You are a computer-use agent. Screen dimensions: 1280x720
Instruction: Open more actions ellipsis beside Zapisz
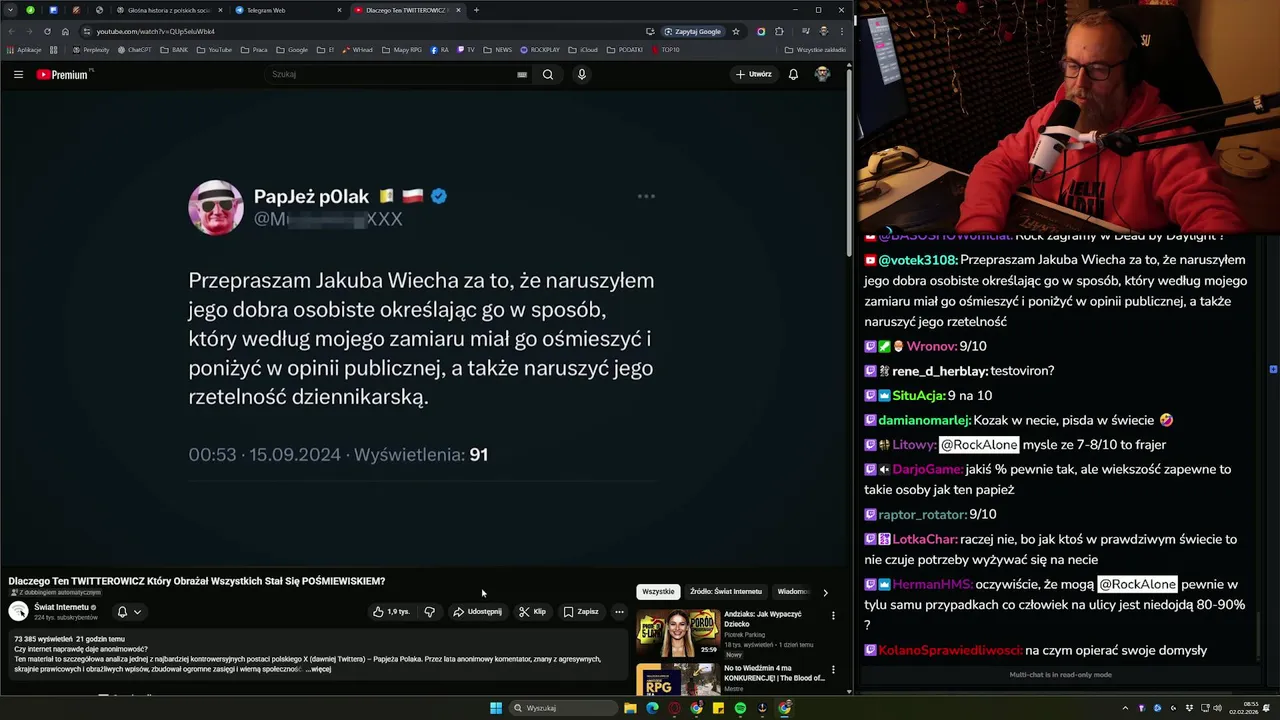click(619, 611)
